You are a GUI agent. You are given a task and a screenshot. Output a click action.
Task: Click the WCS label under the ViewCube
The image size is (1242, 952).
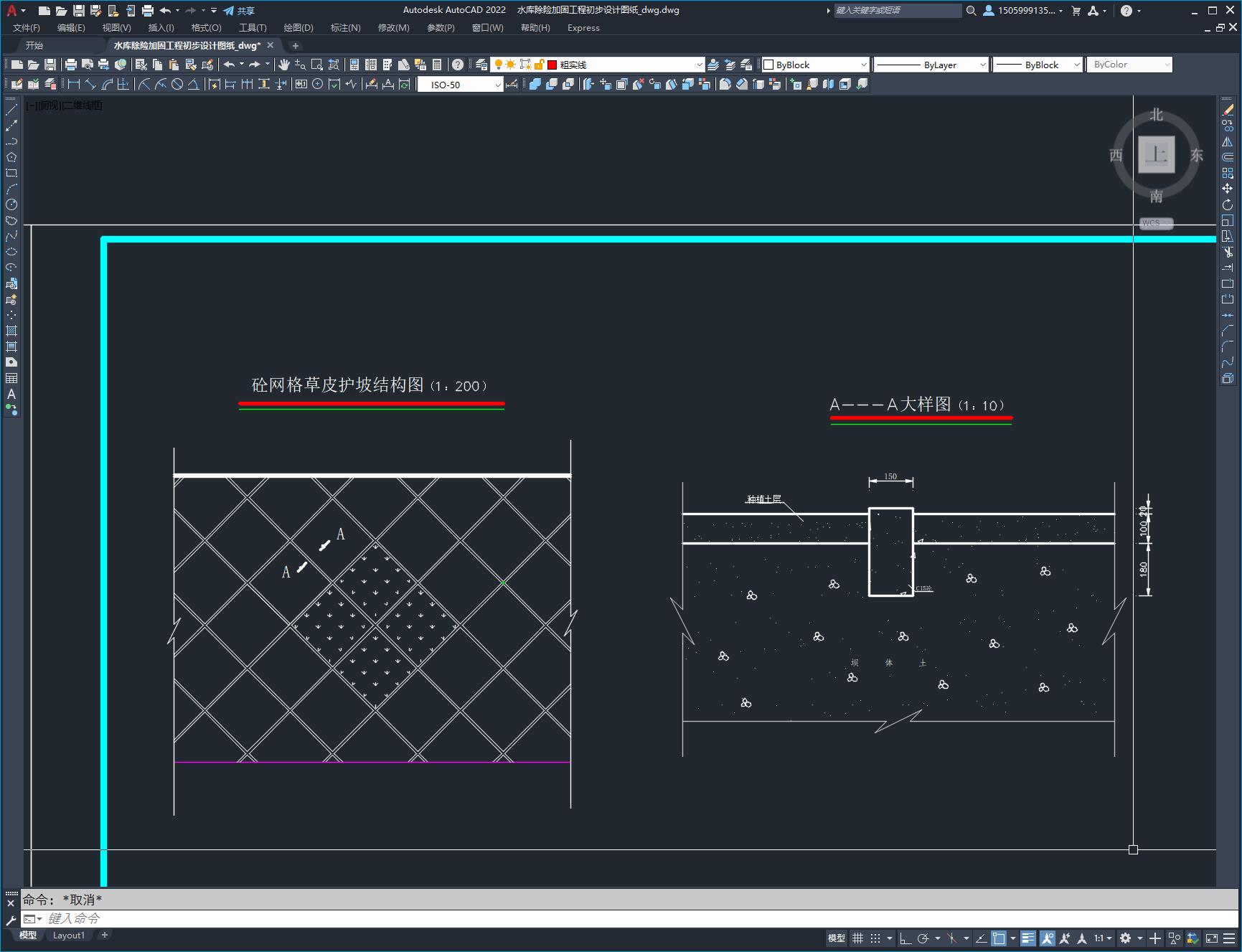1155,223
